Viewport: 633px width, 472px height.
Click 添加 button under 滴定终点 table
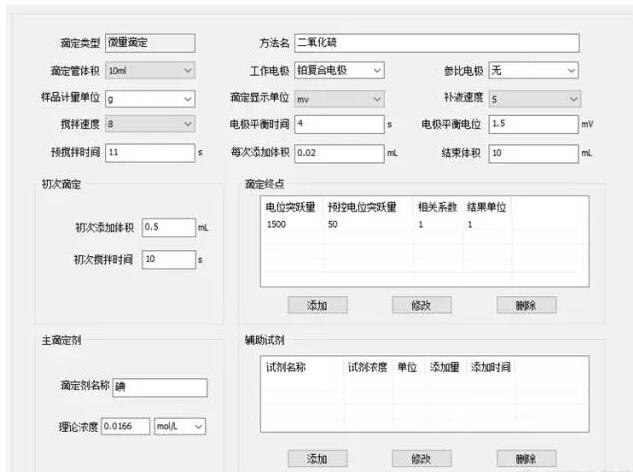pyautogui.click(x=317, y=305)
